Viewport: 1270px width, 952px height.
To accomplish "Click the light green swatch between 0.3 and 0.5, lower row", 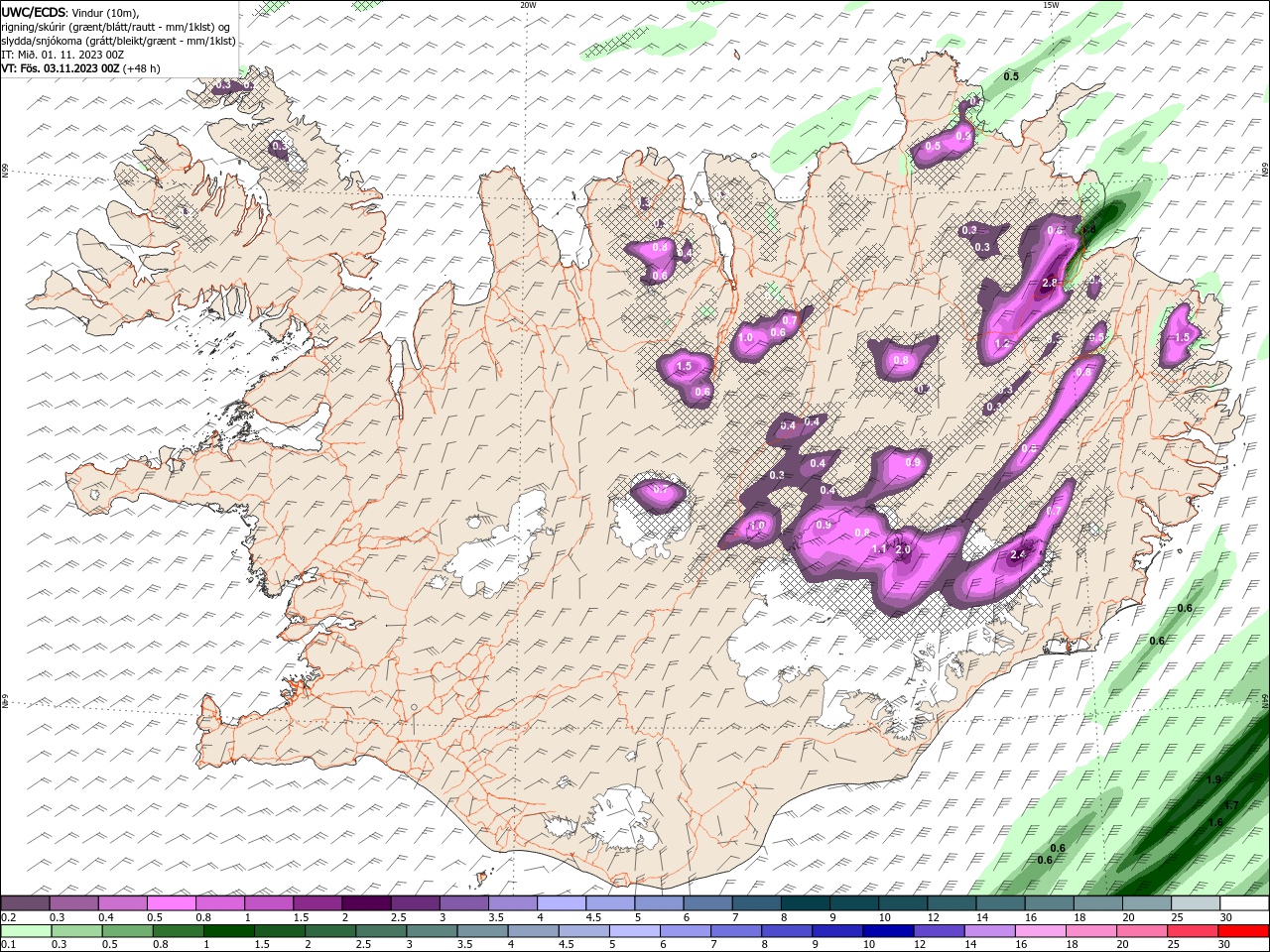I will coord(77,931).
